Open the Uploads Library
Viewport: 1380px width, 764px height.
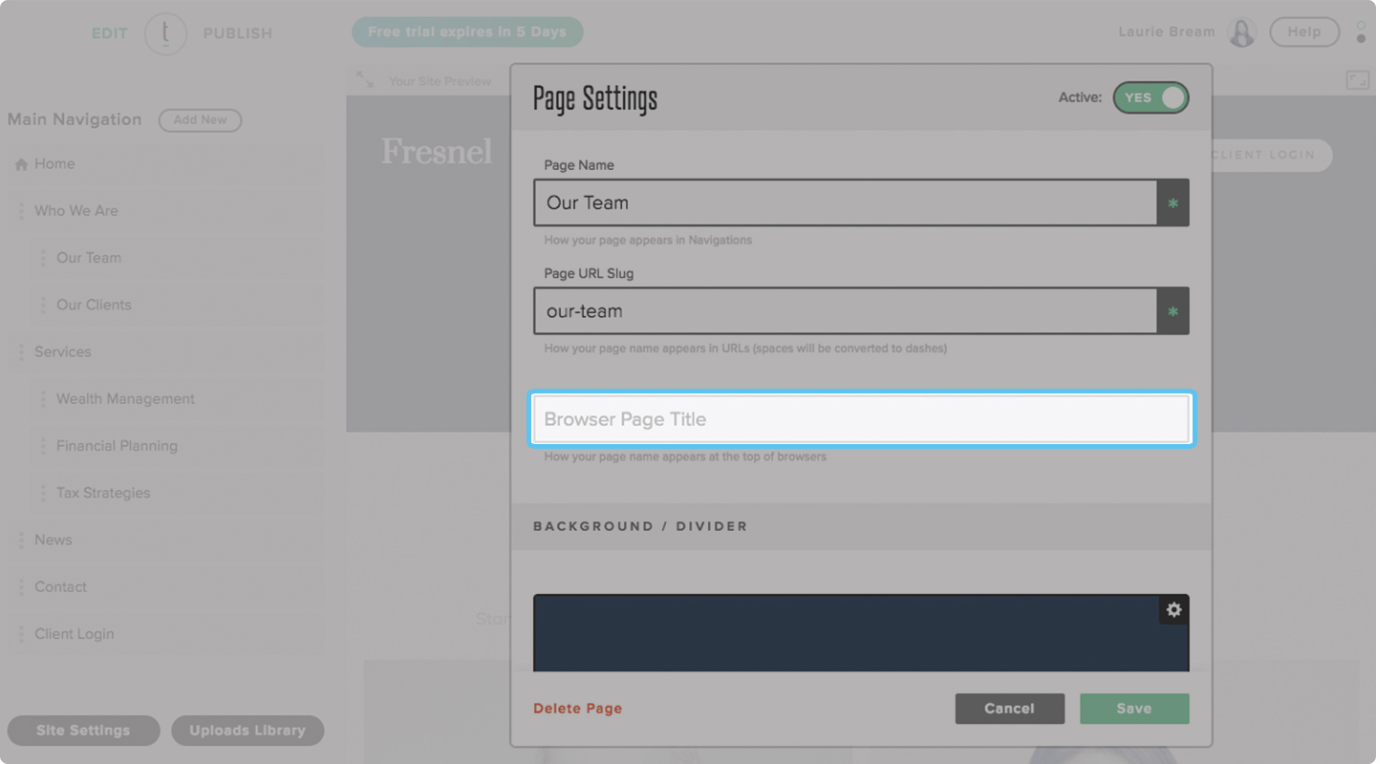(247, 730)
